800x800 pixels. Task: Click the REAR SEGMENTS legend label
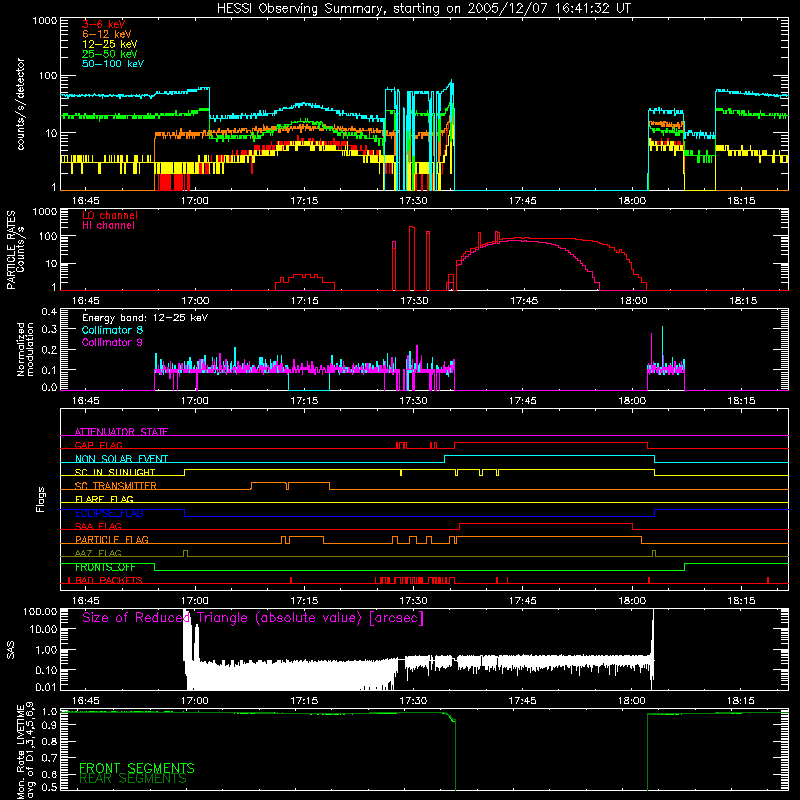point(133,779)
